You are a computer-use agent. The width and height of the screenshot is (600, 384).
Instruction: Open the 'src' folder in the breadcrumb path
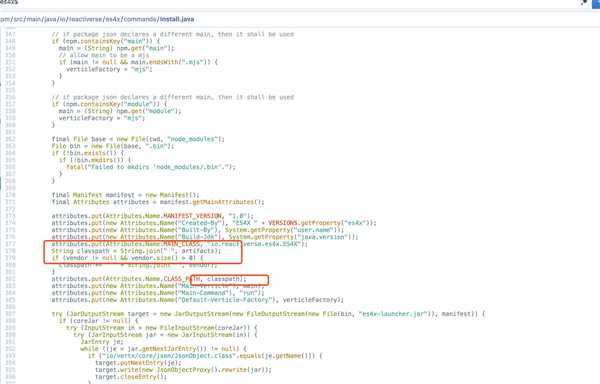pos(19,19)
